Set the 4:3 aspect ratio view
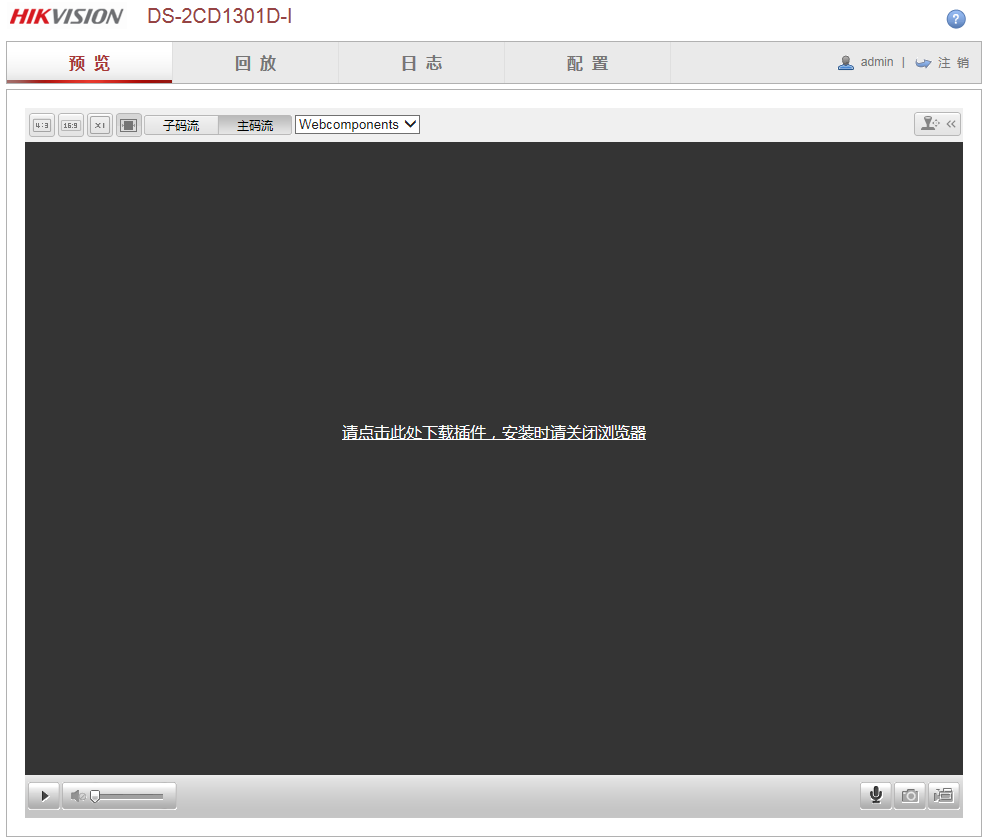Image resolution: width=988 pixels, height=840 pixels. click(x=42, y=125)
